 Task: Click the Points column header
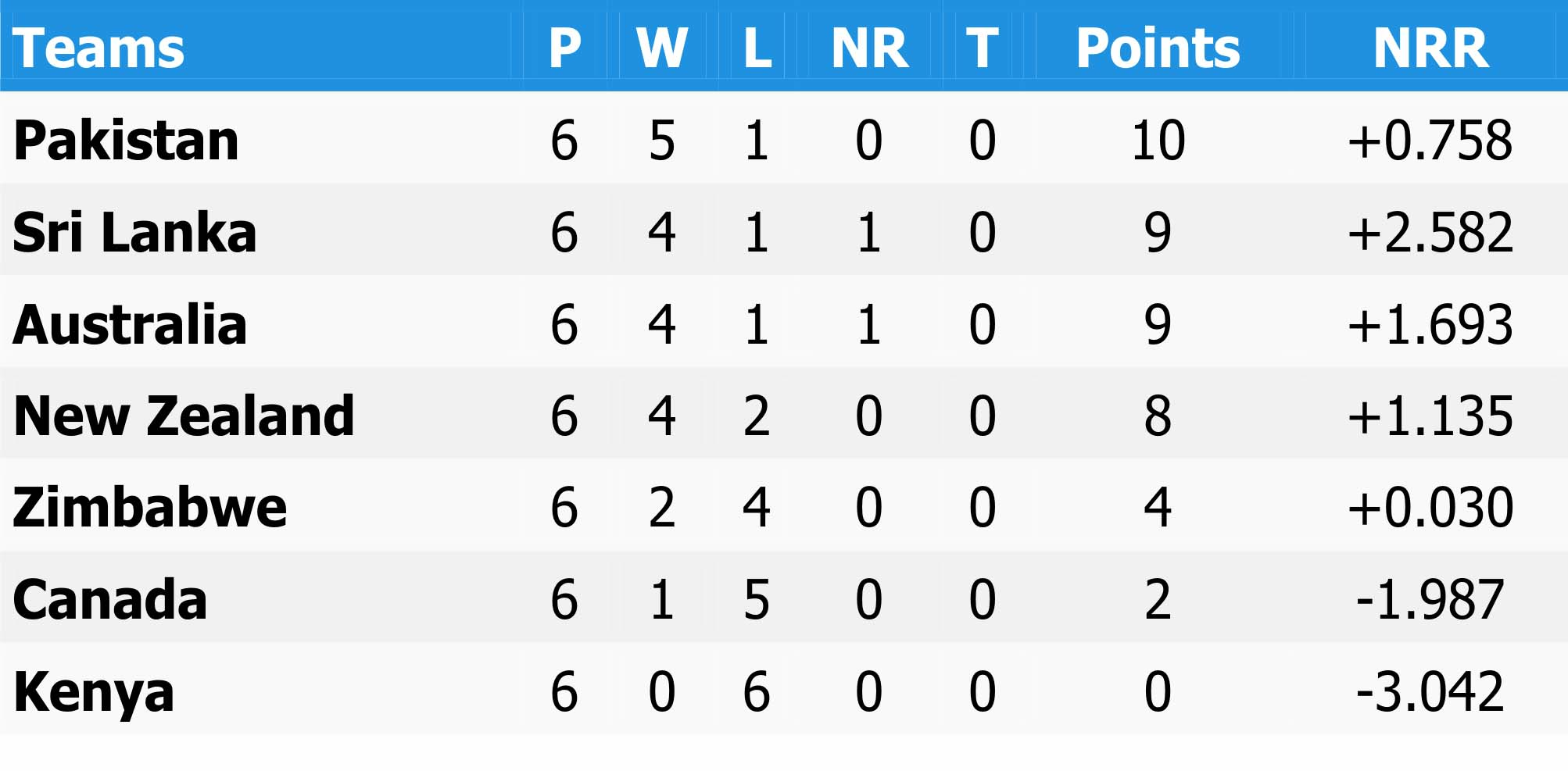(x=1158, y=48)
